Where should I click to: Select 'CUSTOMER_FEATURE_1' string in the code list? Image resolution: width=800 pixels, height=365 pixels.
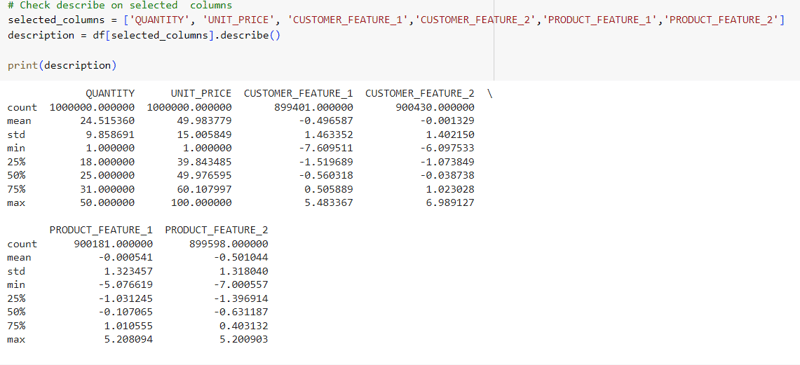tap(348, 20)
